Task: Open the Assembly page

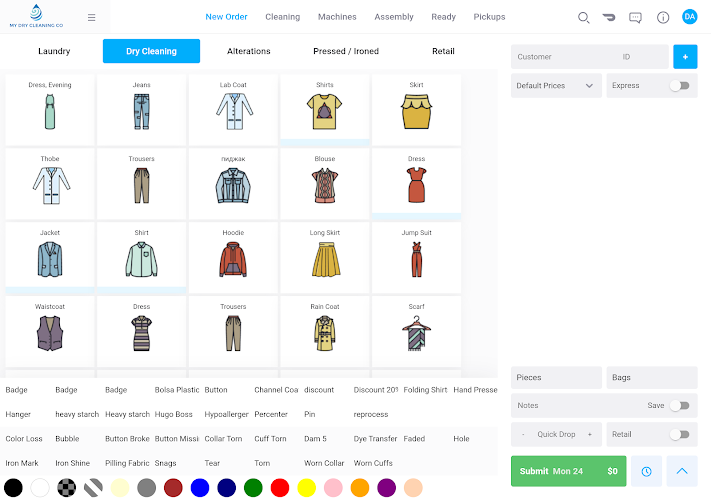Action: click(x=394, y=17)
